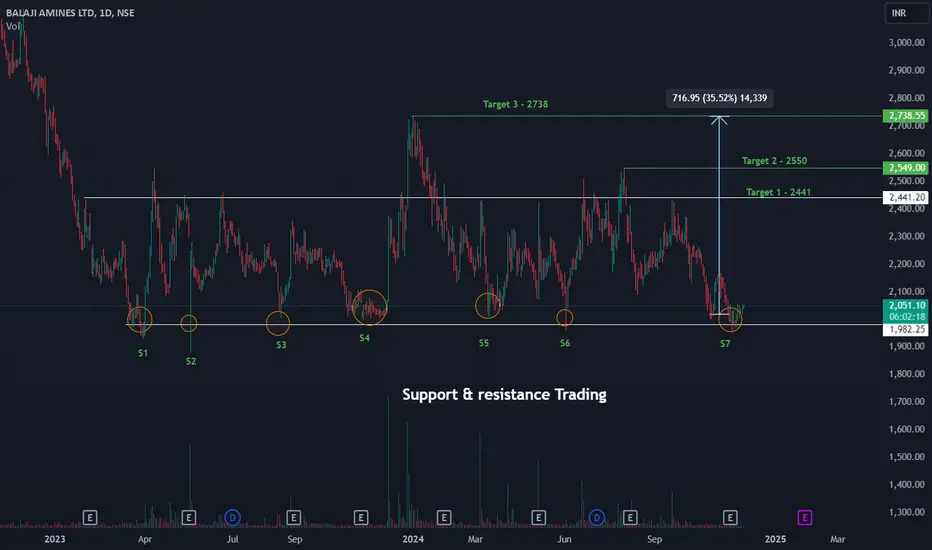The height and width of the screenshot is (550, 932).
Task: Select the 2,441.20 resistance price label
Action: click(x=906, y=197)
